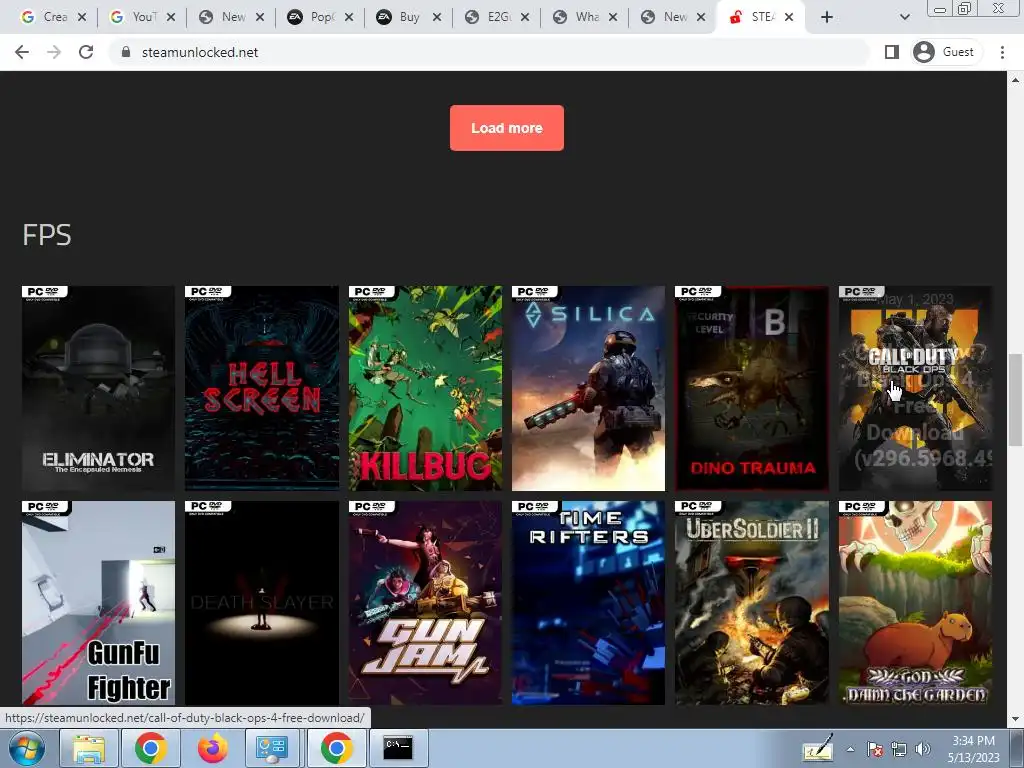Expand the tab search chevron
1024x768 pixels.
[x=904, y=18]
